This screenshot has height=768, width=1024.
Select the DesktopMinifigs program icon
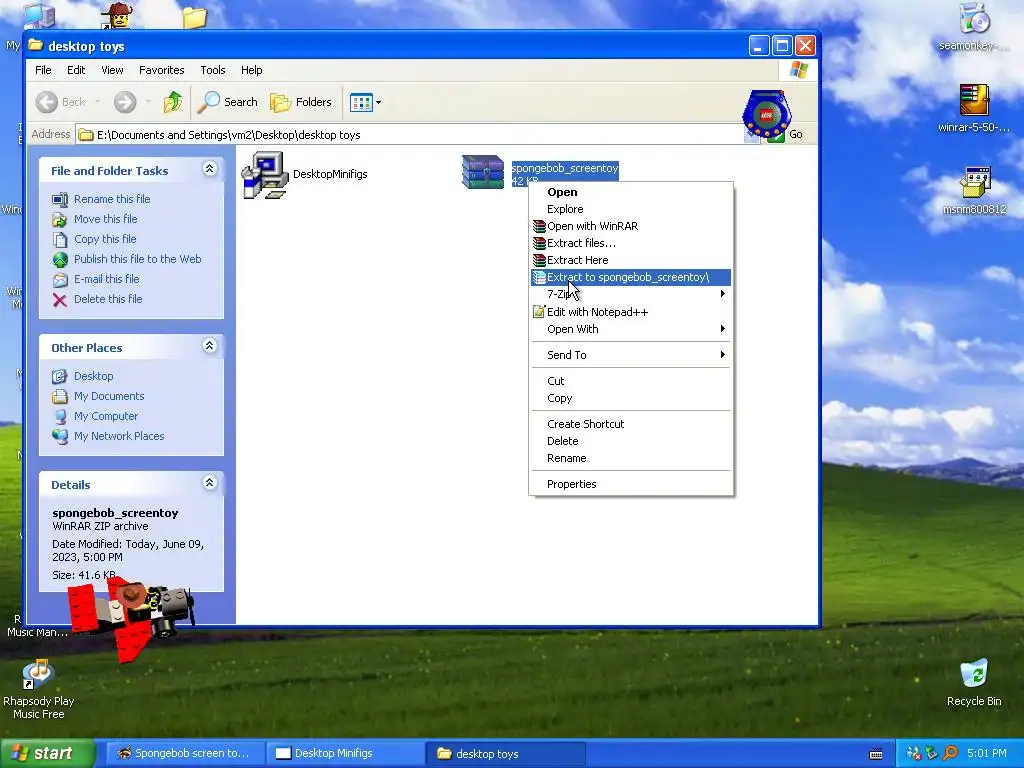(x=264, y=174)
